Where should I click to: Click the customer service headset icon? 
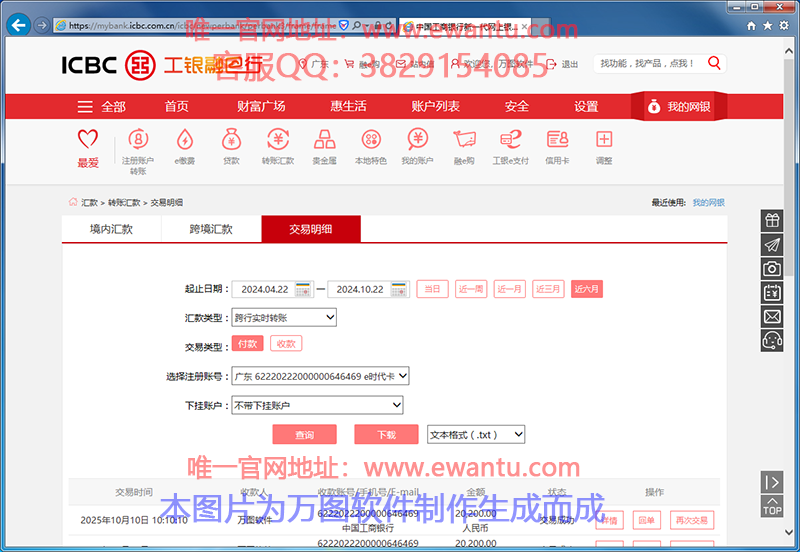pyautogui.click(x=772, y=340)
